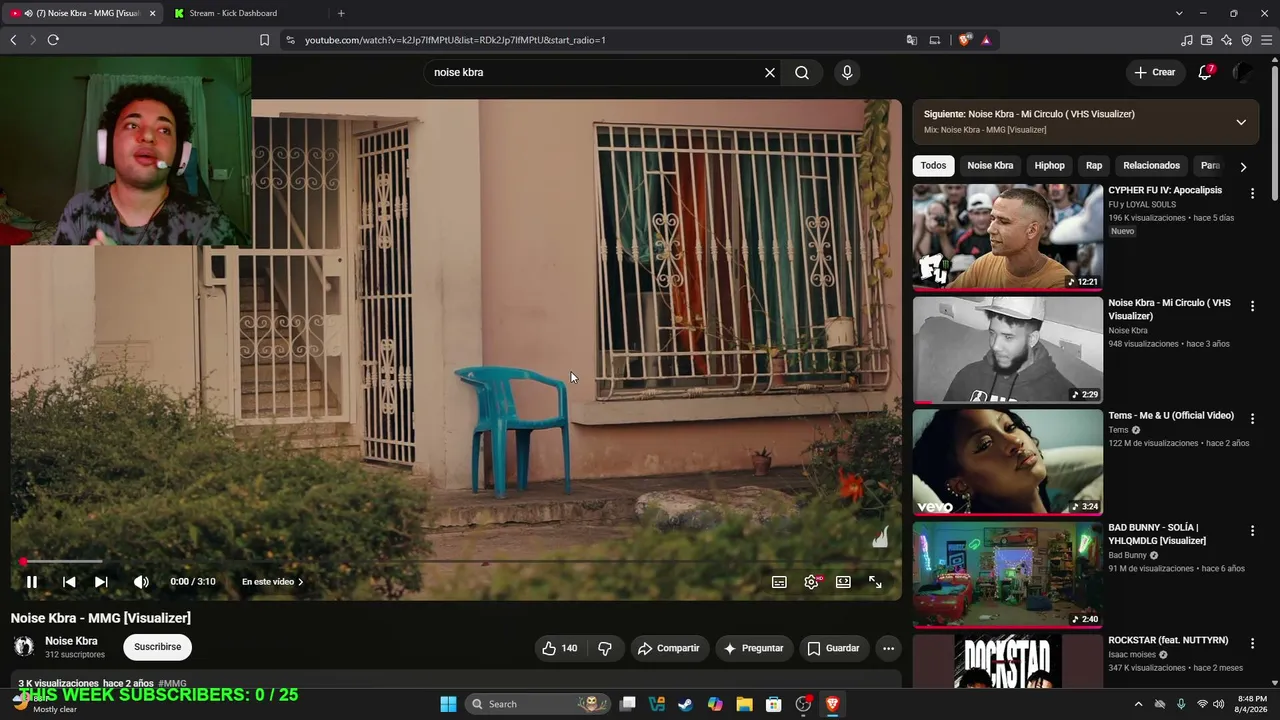Screen dimensions: 1280x720
Task: Like the video with thumbs up
Action: click(x=560, y=648)
